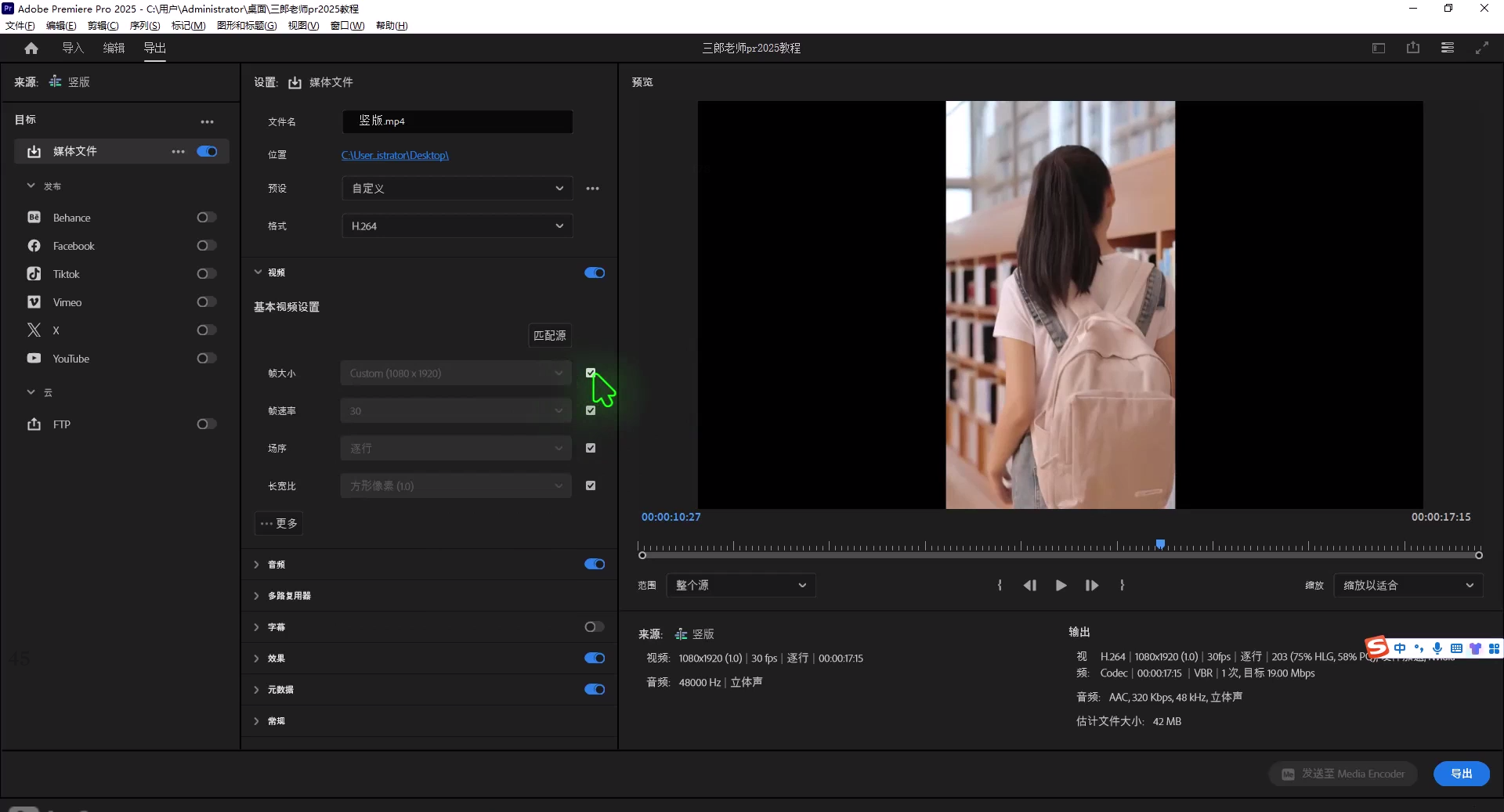Viewport: 1504px width, 812px height.
Task: Open the 缩放以适合 scaling dropdown
Action: click(1408, 586)
